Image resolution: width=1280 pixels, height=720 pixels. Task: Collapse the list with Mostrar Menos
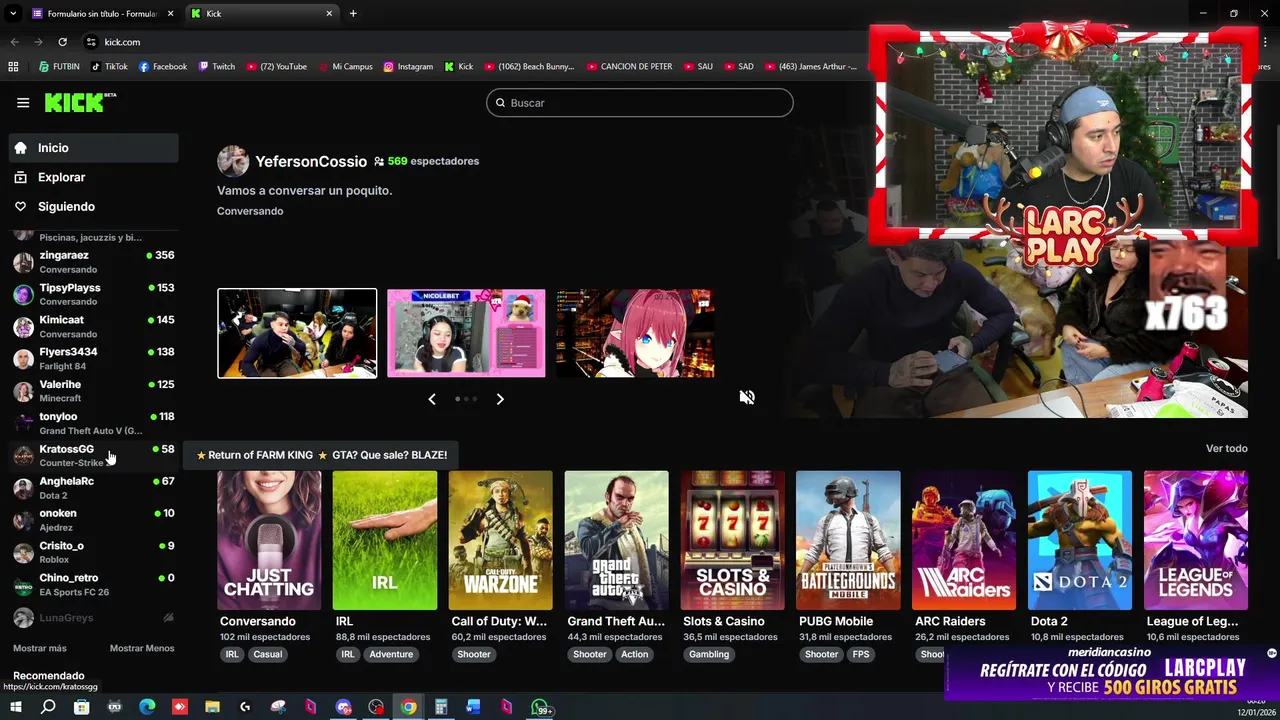click(142, 648)
